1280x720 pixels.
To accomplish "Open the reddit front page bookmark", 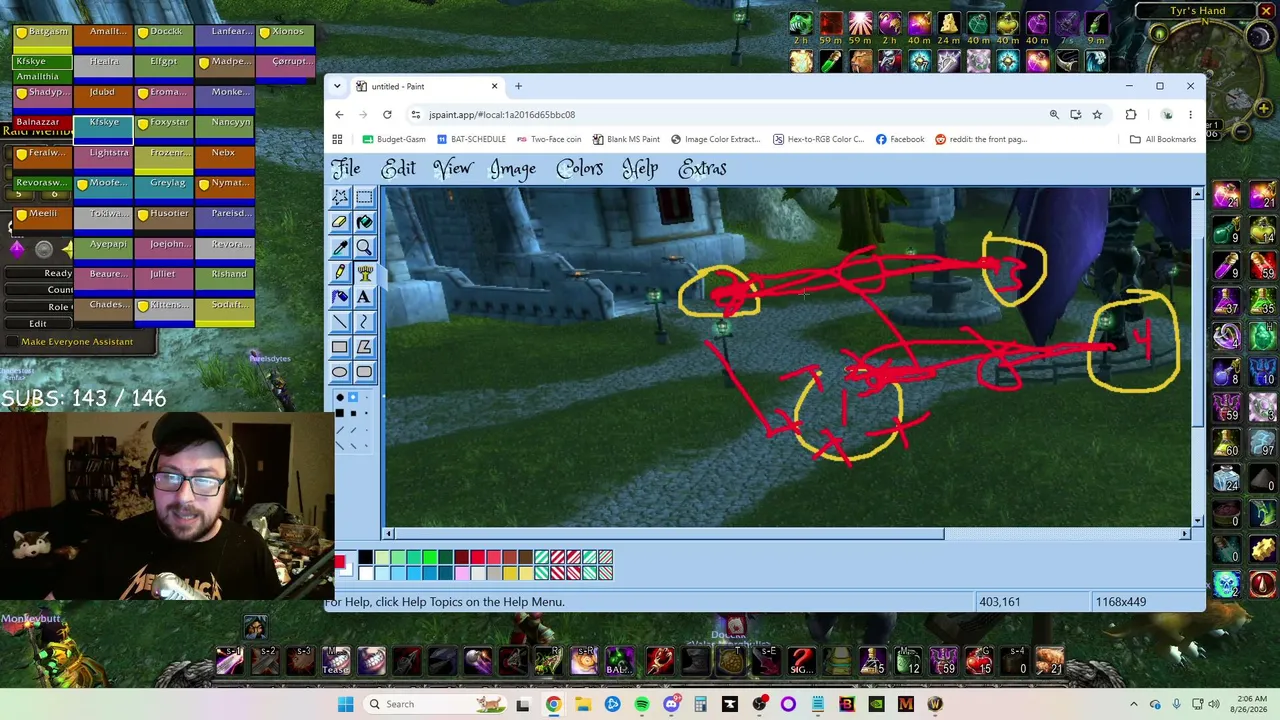I will tap(981, 139).
